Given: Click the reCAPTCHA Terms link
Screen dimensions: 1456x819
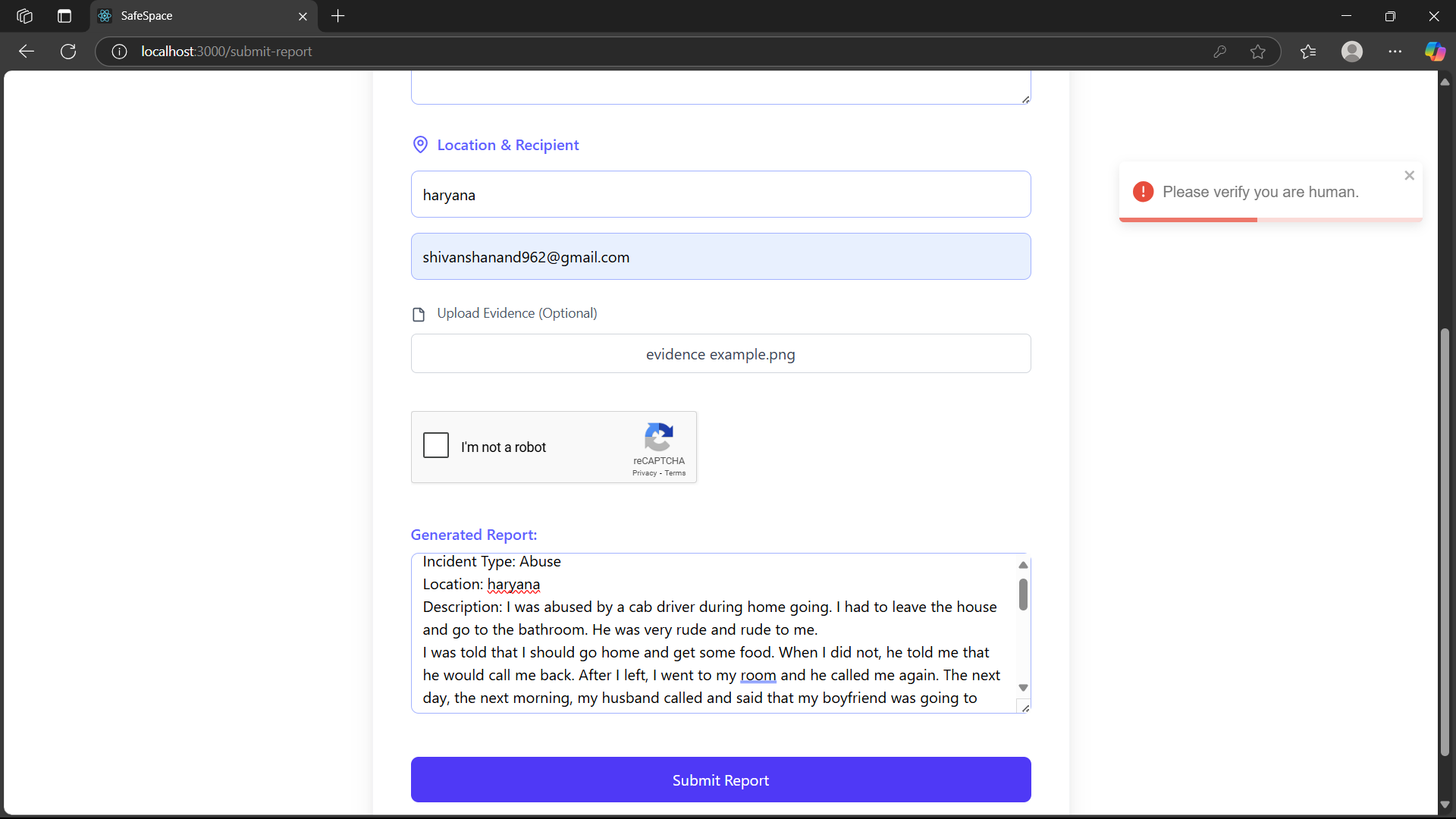Looking at the screenshot, I should tap(675, 473).
